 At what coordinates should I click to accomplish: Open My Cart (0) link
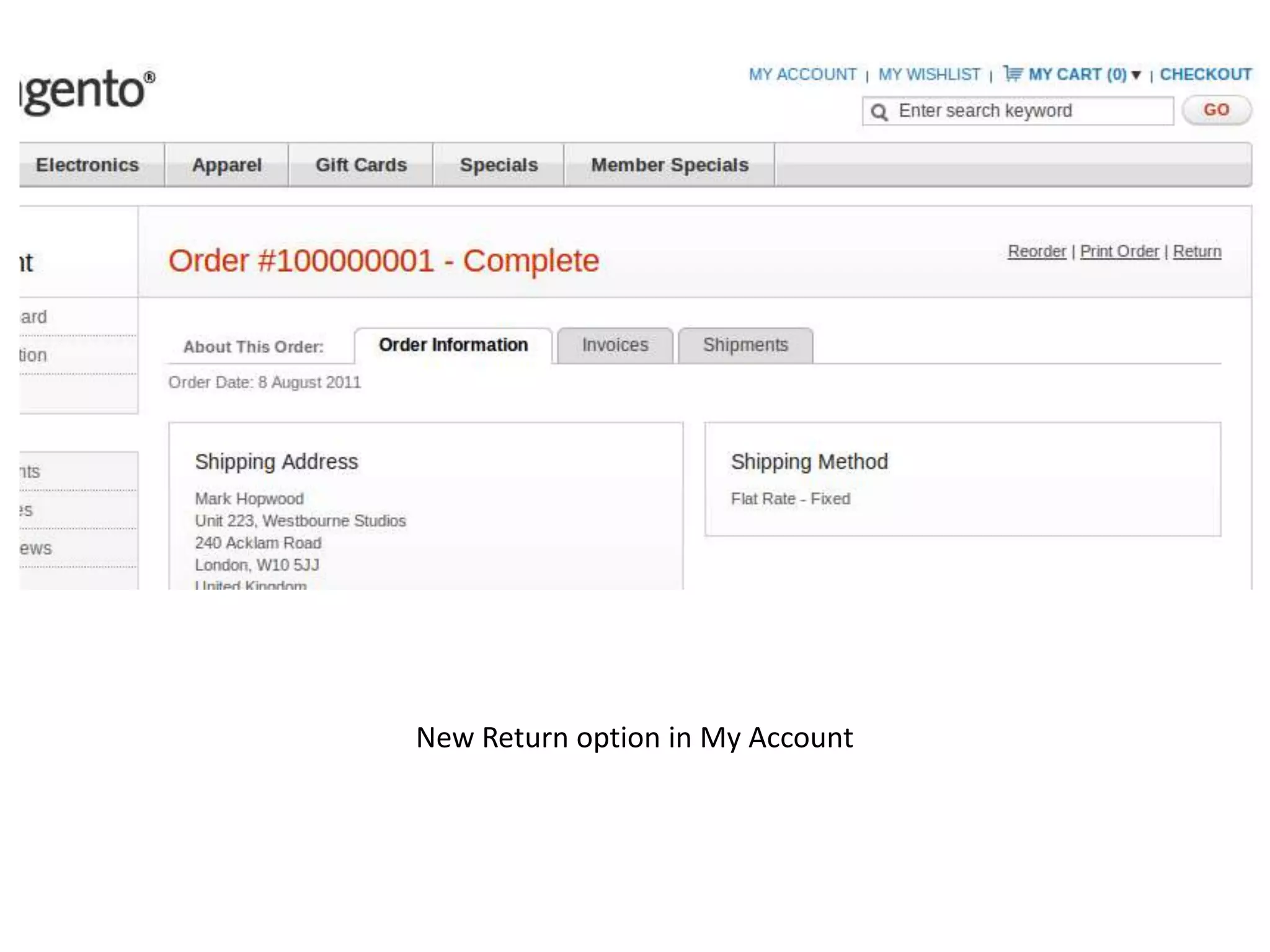point(1077,74)
